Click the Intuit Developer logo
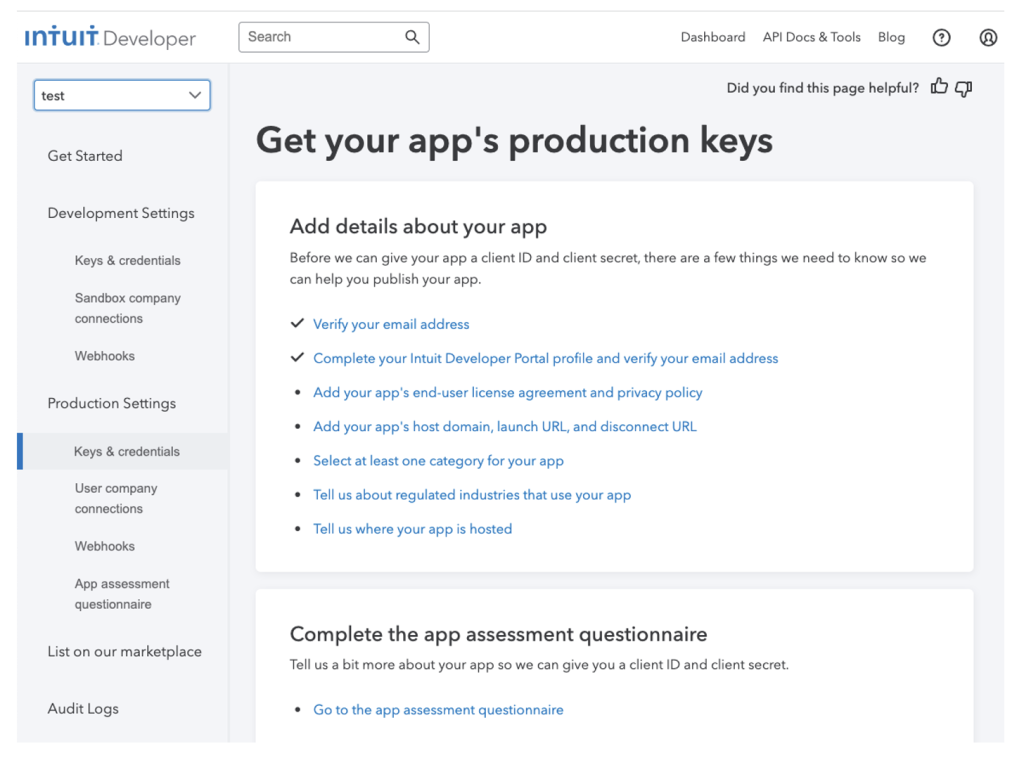The height and width of the screenshot is (758, 1024). click(x=110, y=37)
